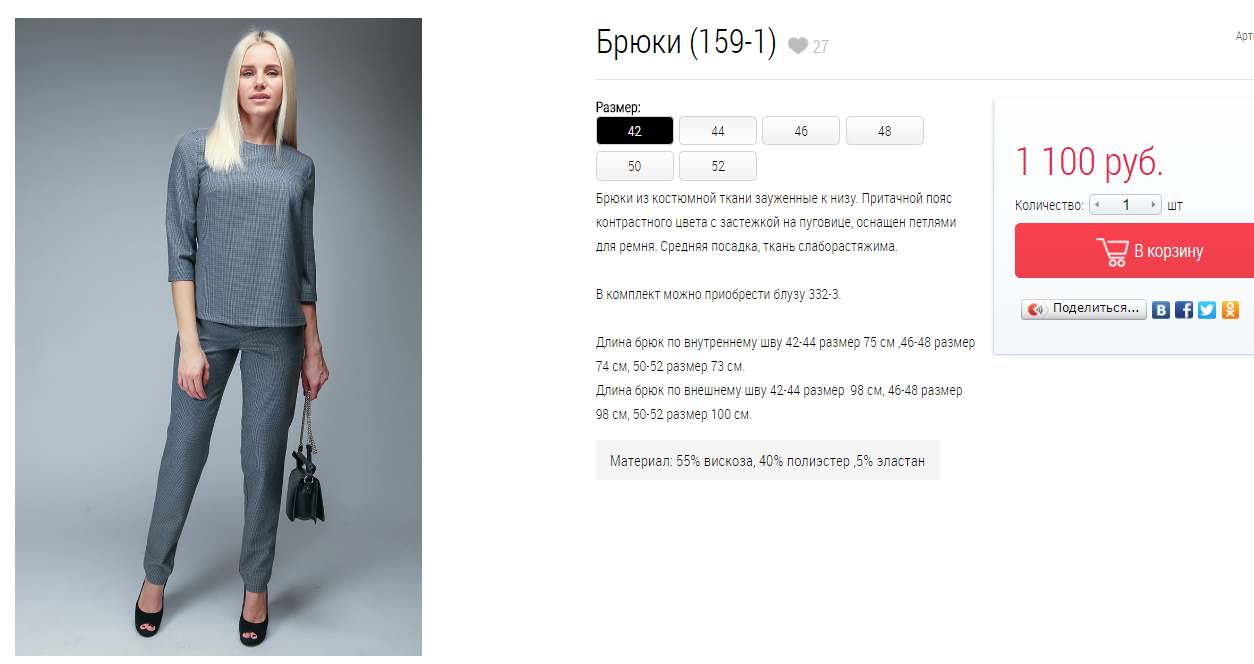Open the Поделиться share dropdown
The image size is (1254, 664).
(x=1084, y=309)
